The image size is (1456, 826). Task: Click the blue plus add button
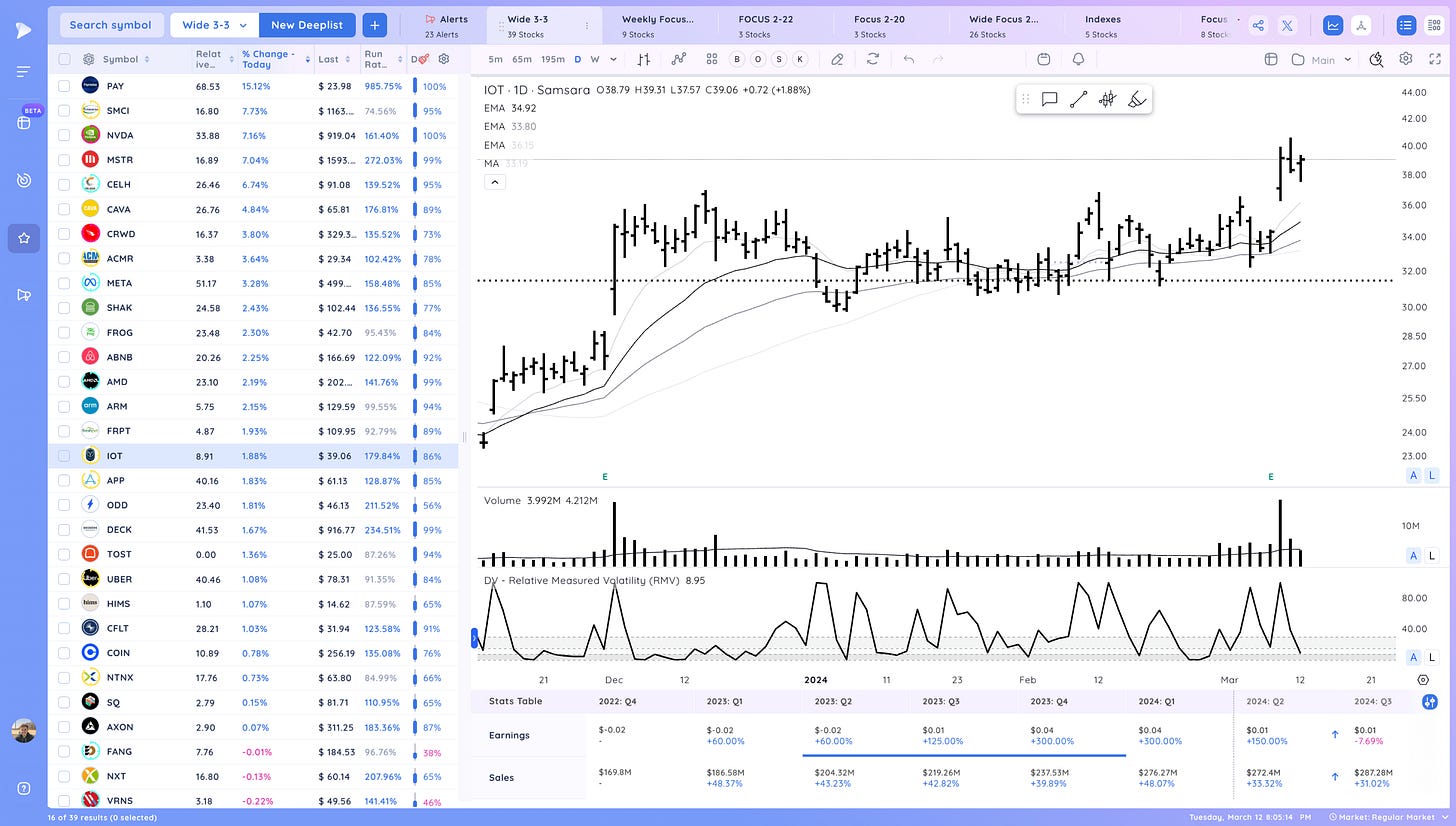(374, 25)
